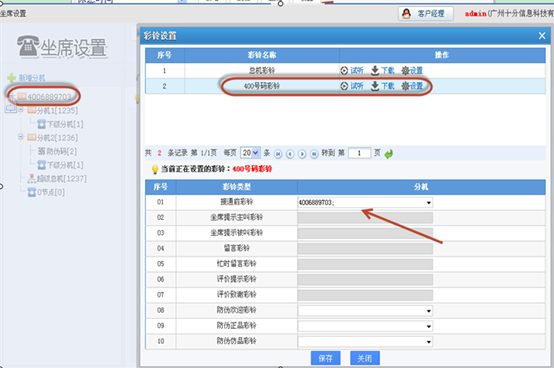Viewport: 554px width, 368px height.
Task: Open the gear settings for 400号码彩铃
Action: (405, 86)
